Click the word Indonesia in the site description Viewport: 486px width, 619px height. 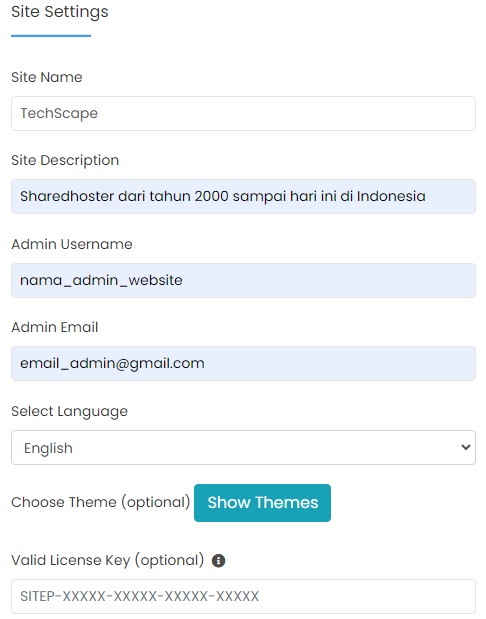tap(391, 196)
